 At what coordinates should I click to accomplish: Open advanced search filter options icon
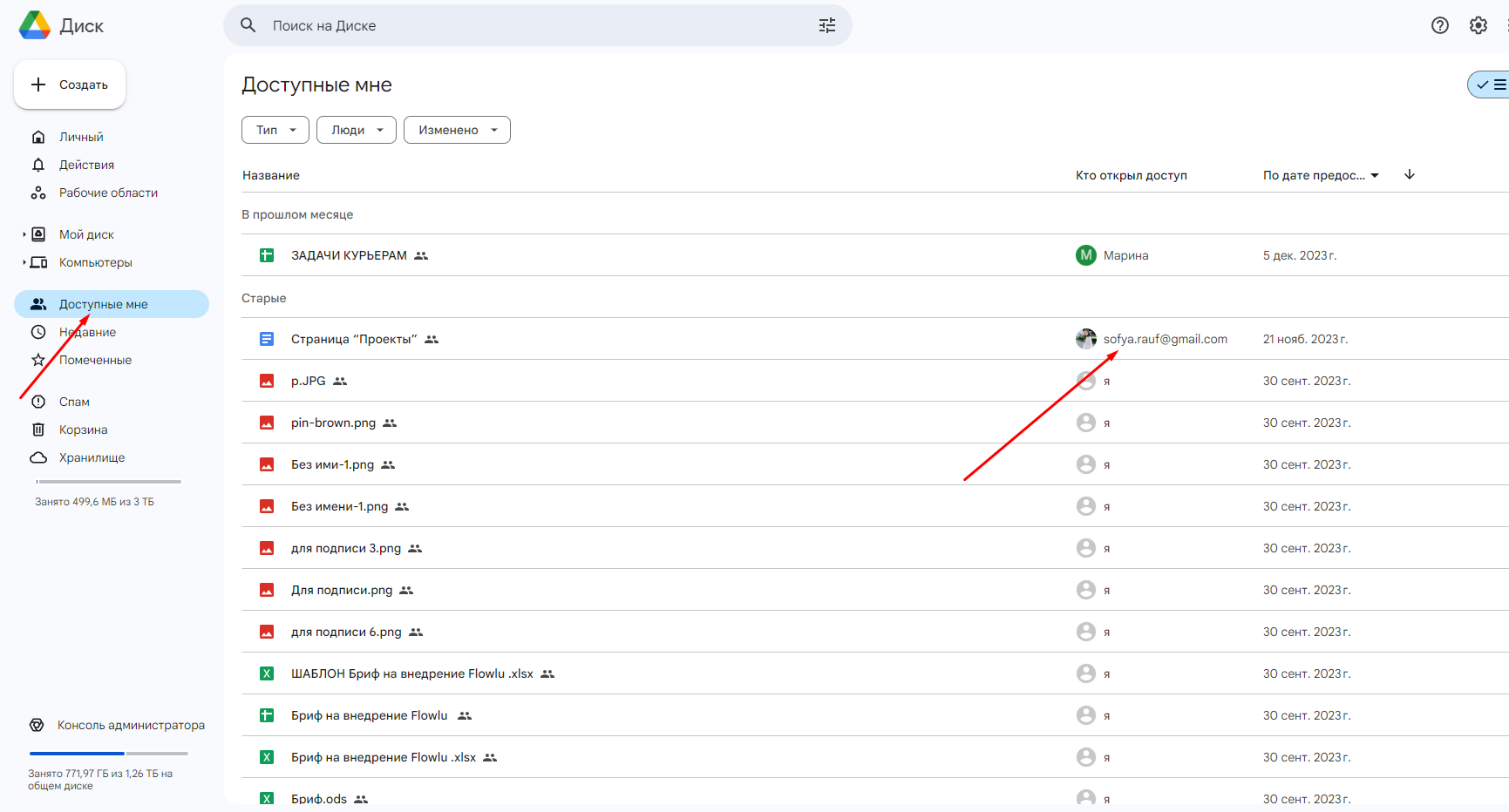click(x=826, y=25)
